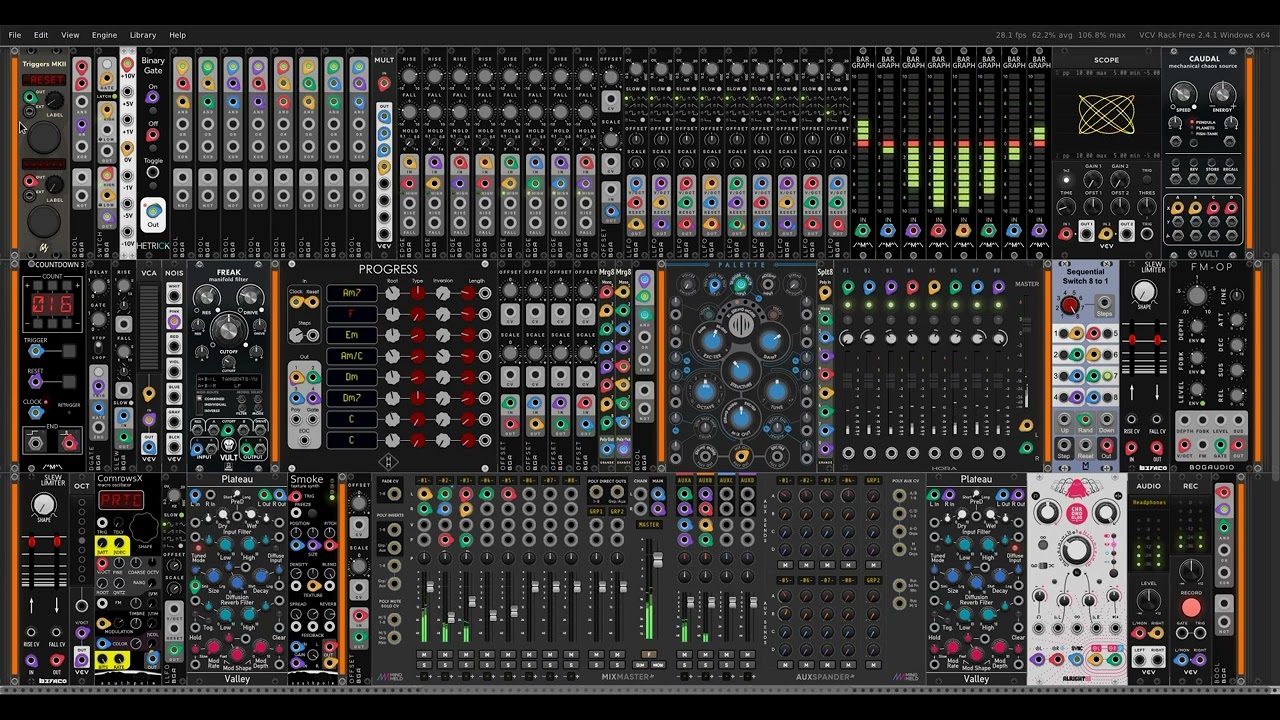Open the File menu
Screen dimensions: 1280x720
(15, 35)
